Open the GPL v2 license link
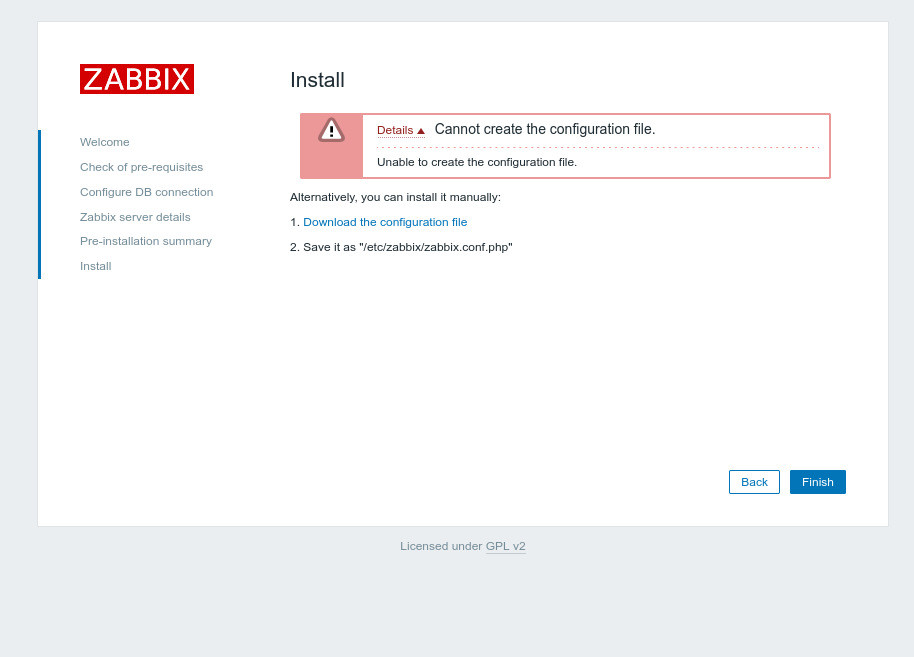 505,546
